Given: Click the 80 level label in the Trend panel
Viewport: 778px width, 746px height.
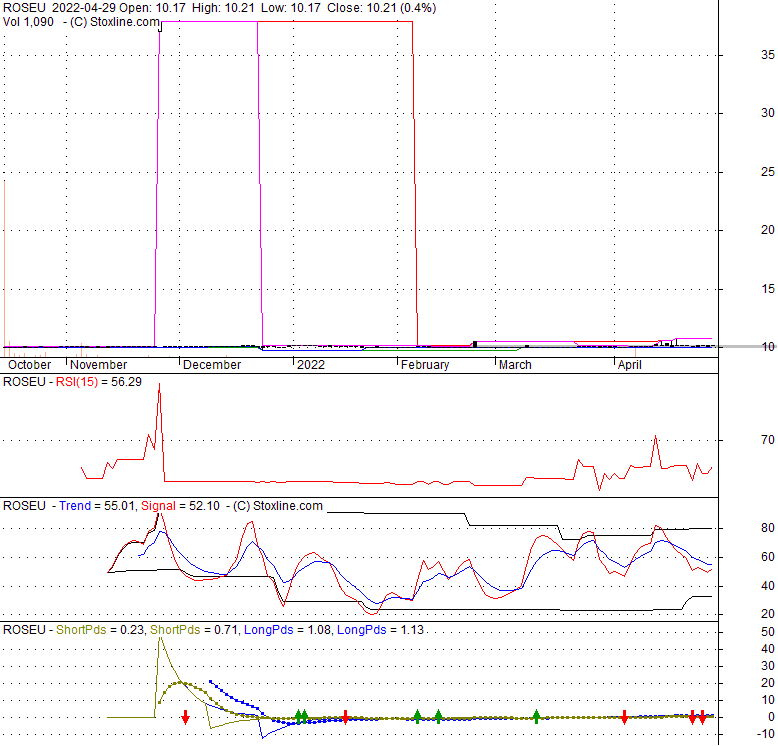Looking at the screenshot, I should pyautogui.click(x=768, y=528).
